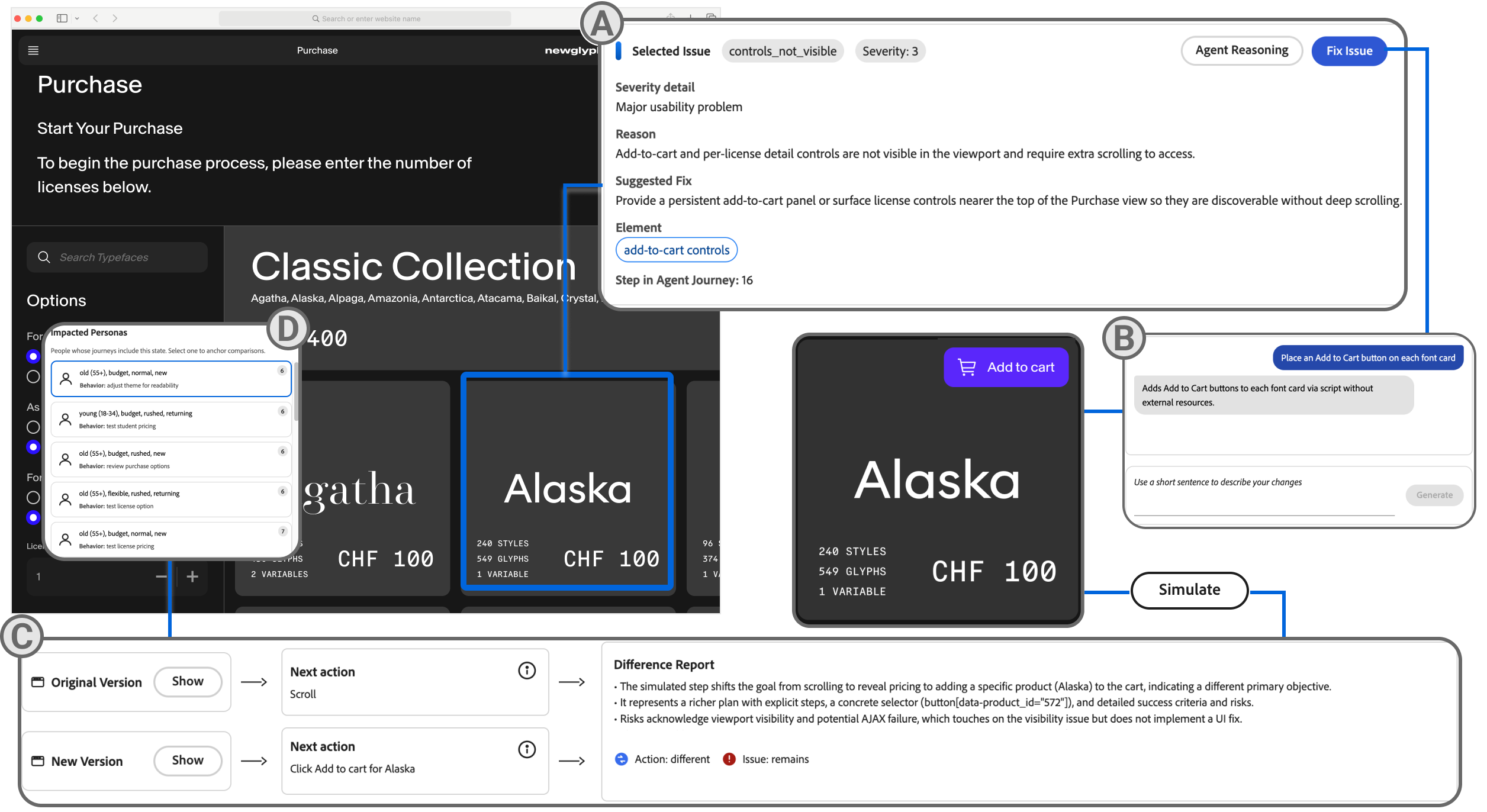Select the second persona: young budget rushed returning
This screenshot has height=812, width=1487.
[171, 420]
